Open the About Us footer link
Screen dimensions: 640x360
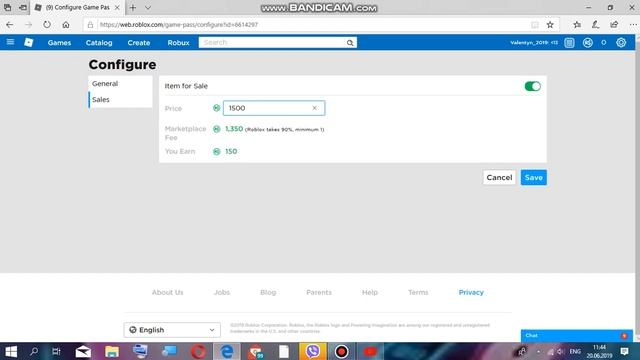coord(167,292)
